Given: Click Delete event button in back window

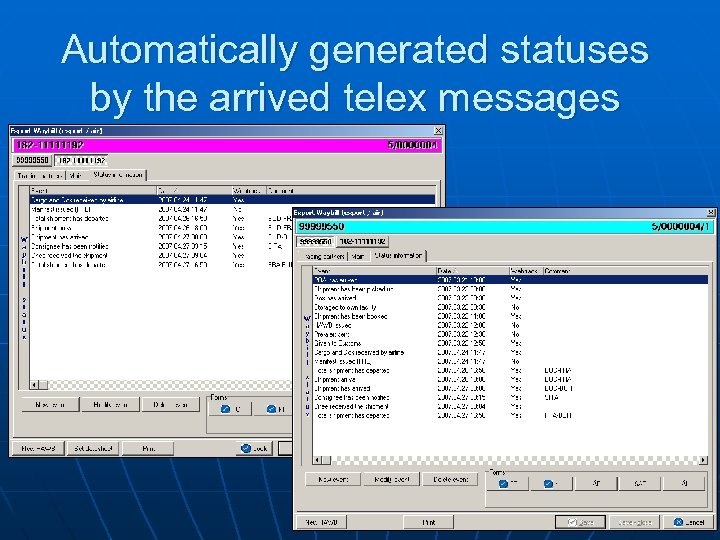Looking at the screenshot, I should tap(171, 405).
